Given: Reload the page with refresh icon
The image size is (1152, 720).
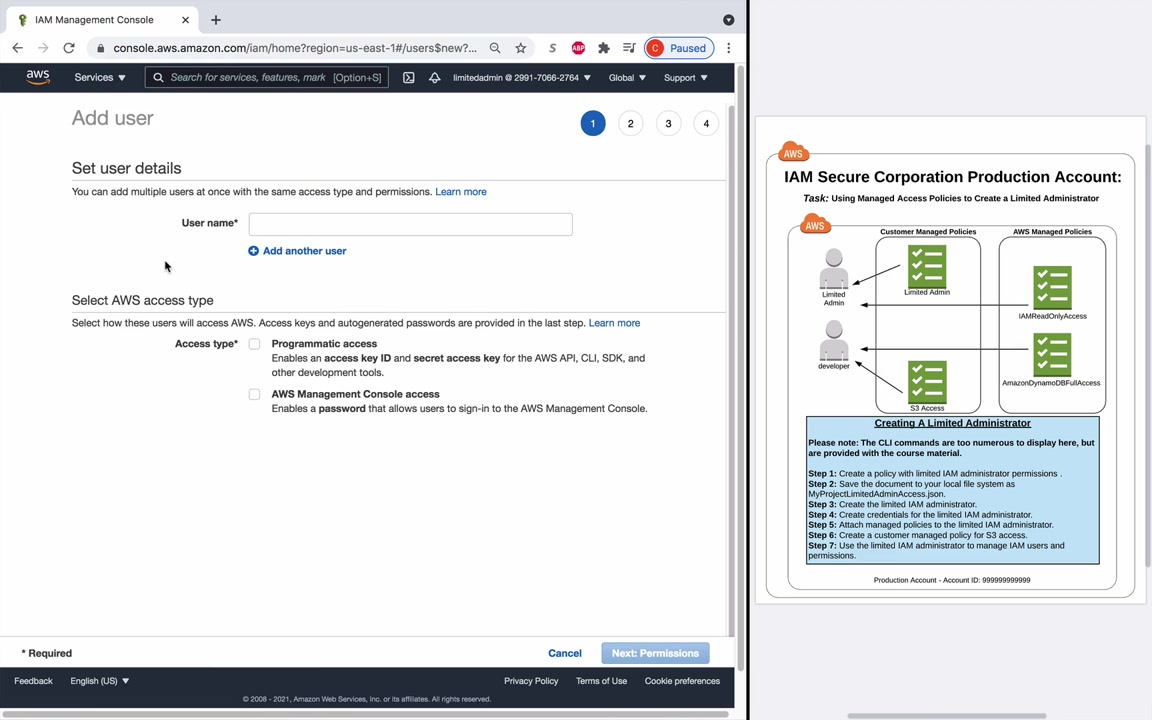Looking at the screenshot, I should click(x=69, y=48).
